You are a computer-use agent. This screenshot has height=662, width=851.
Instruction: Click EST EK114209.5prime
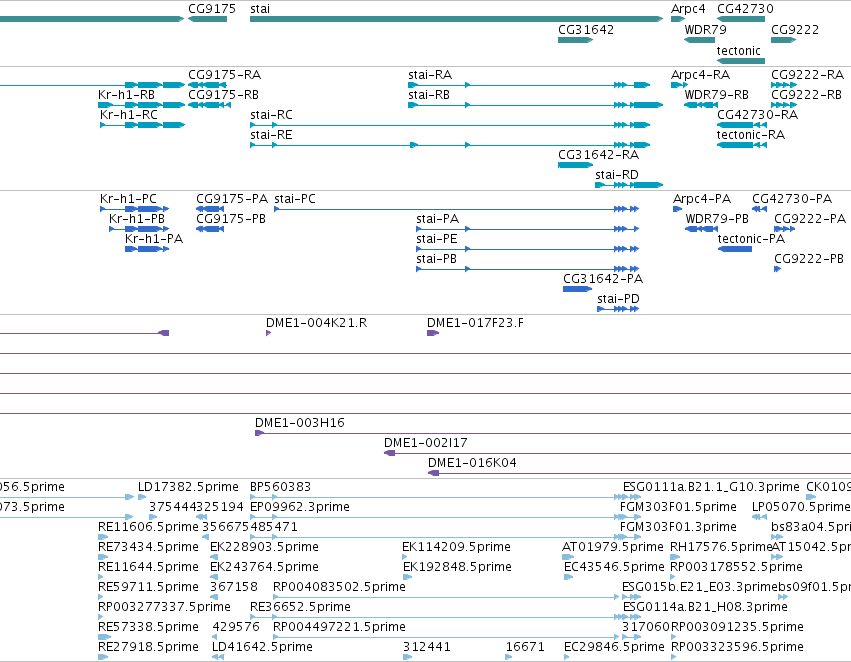[x=406, y=557]
